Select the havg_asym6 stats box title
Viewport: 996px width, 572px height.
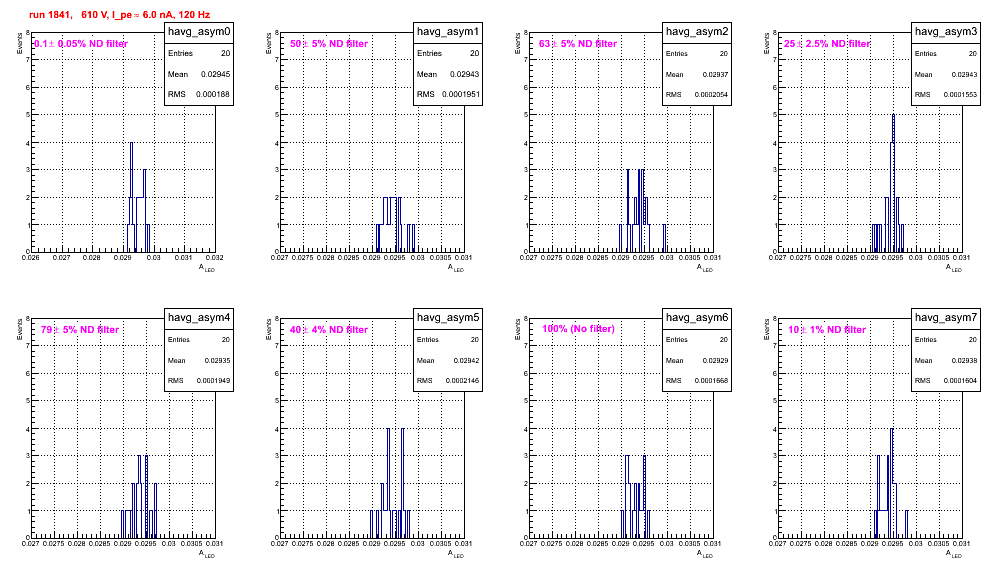(x=697, y=318)
